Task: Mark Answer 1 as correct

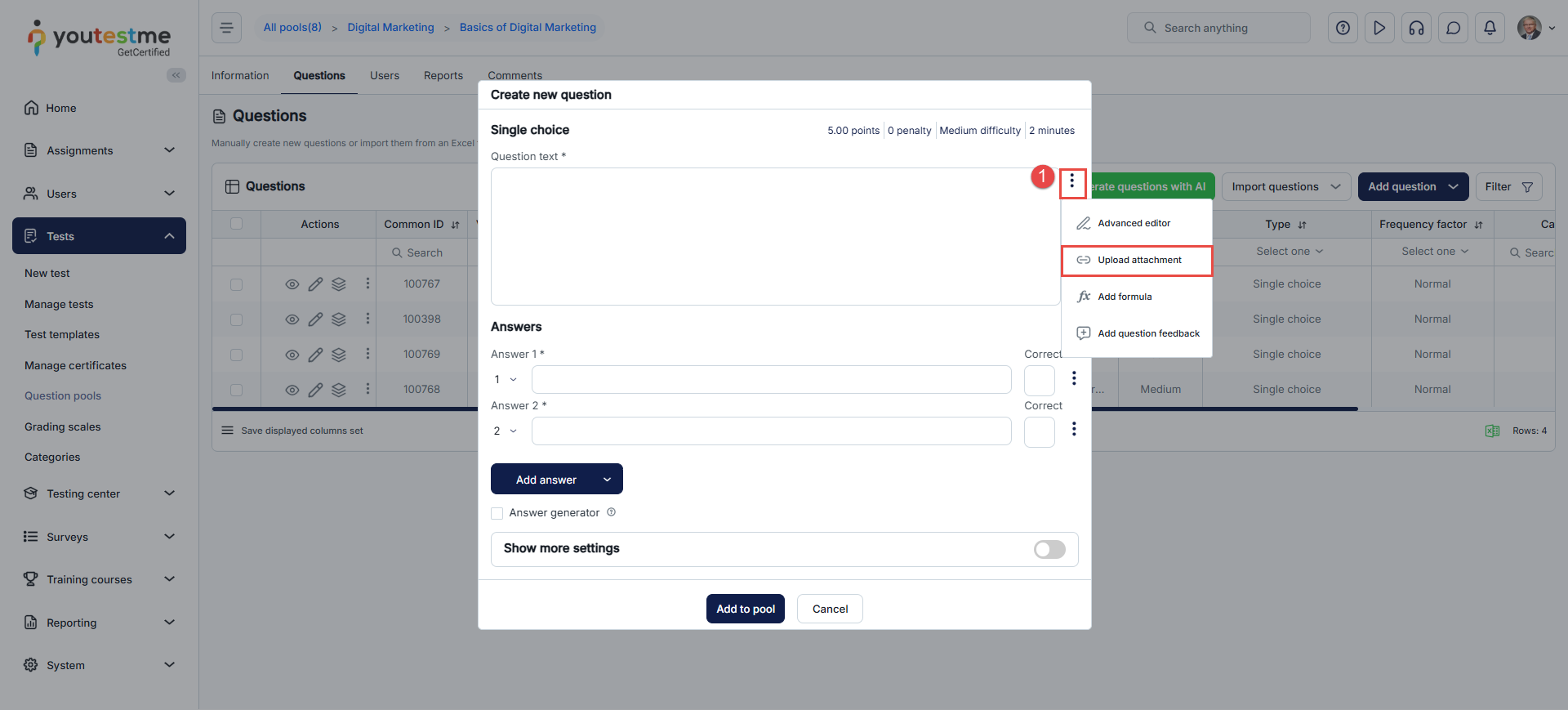Action: [x=1039, y=380]
